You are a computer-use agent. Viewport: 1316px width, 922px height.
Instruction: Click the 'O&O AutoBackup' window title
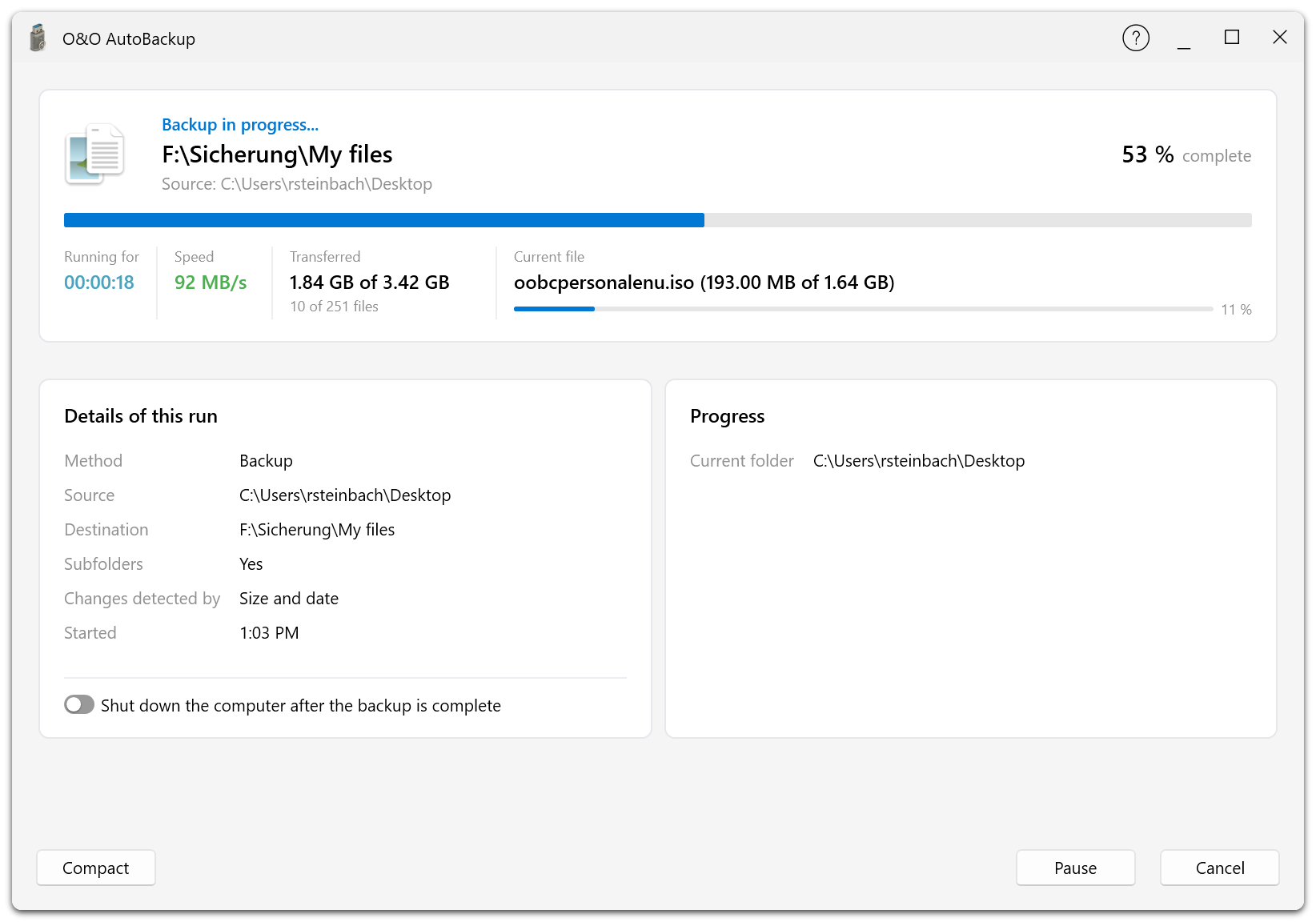click(129, 38)
